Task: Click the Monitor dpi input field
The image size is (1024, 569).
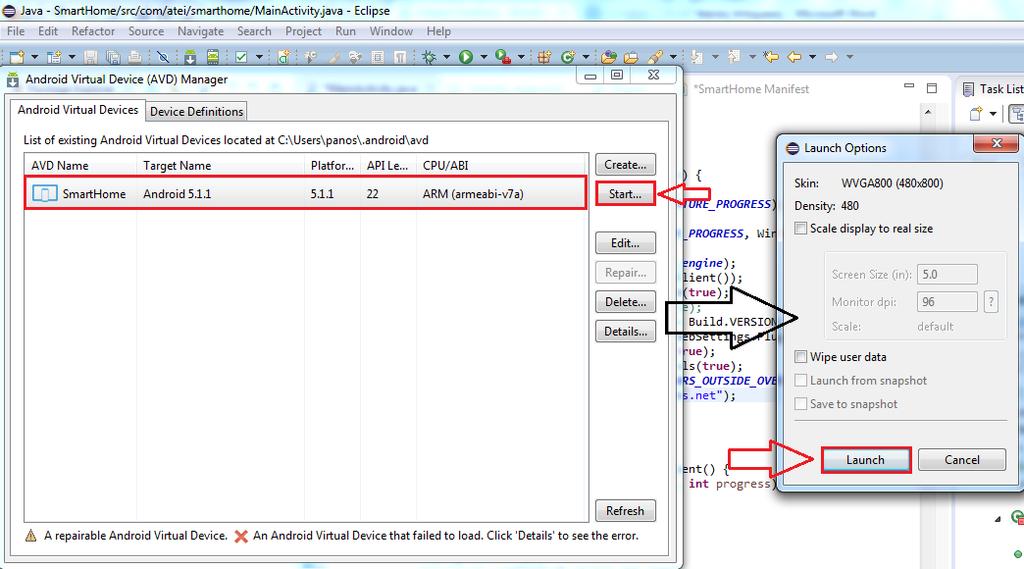Action: click(948, 302)
